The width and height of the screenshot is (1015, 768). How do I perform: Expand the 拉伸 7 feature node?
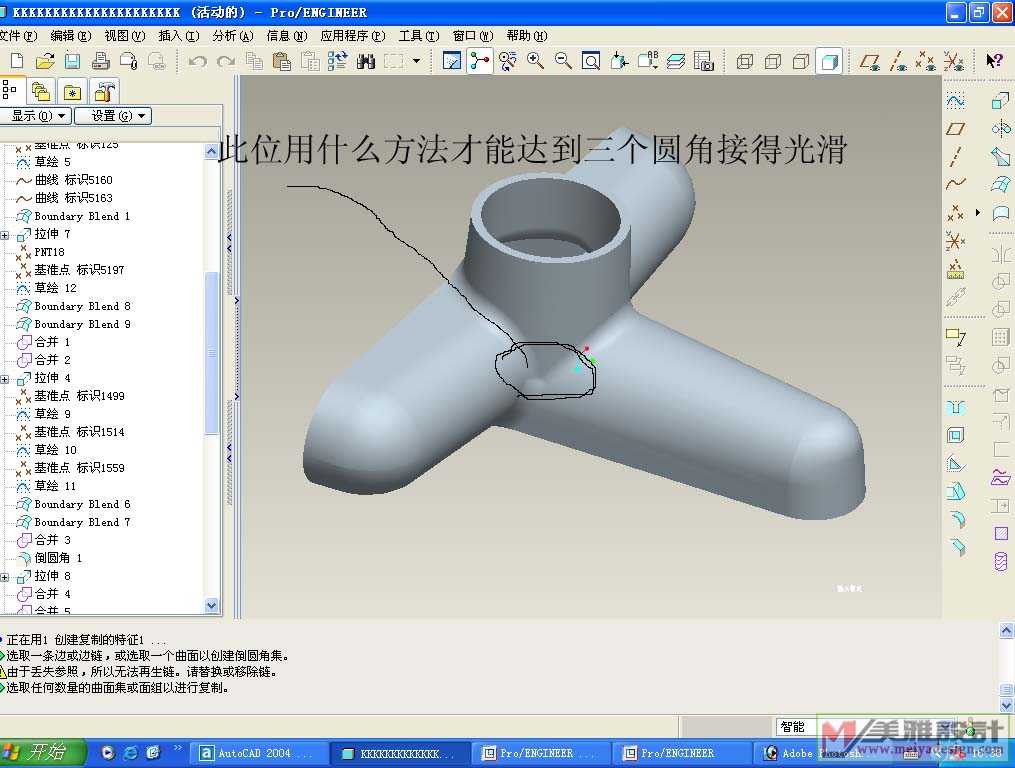pos(5,234)
